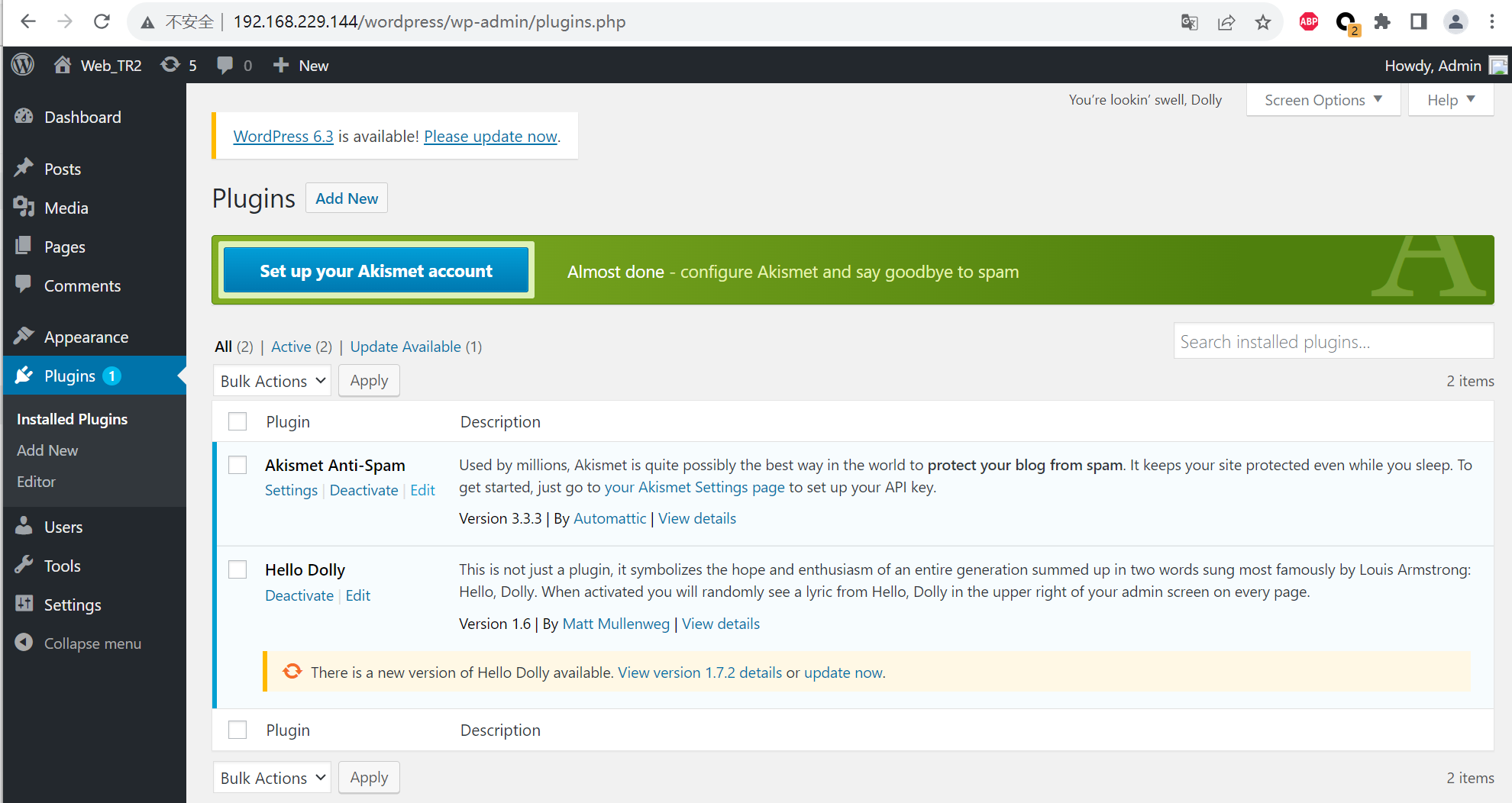Check the Akismet Anti-Spam plugin checkbox
The image size is (1512, 803).
coord(237,465)
